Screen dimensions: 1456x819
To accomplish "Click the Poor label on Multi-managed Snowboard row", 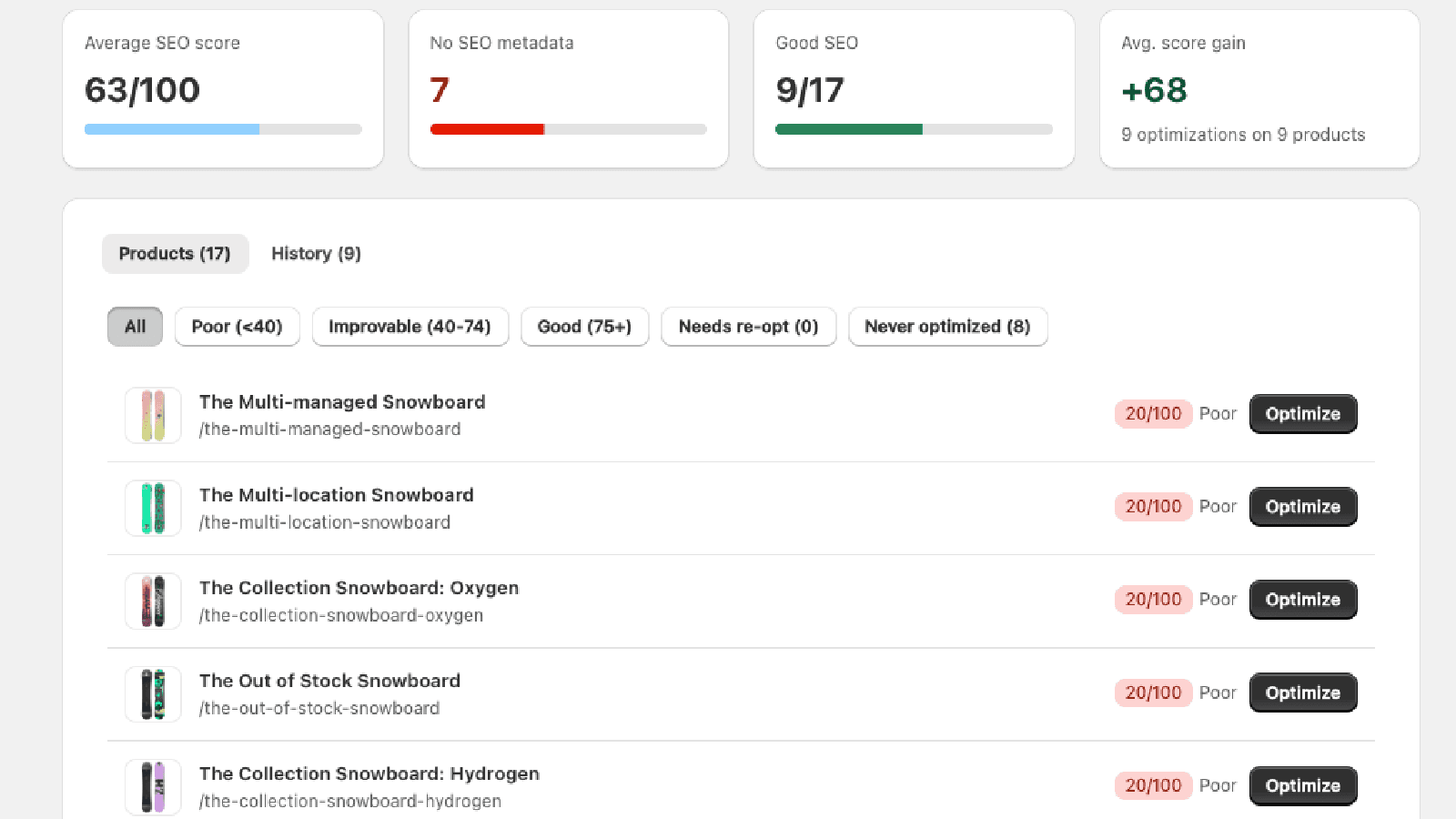I will [x=1218, y=414].
